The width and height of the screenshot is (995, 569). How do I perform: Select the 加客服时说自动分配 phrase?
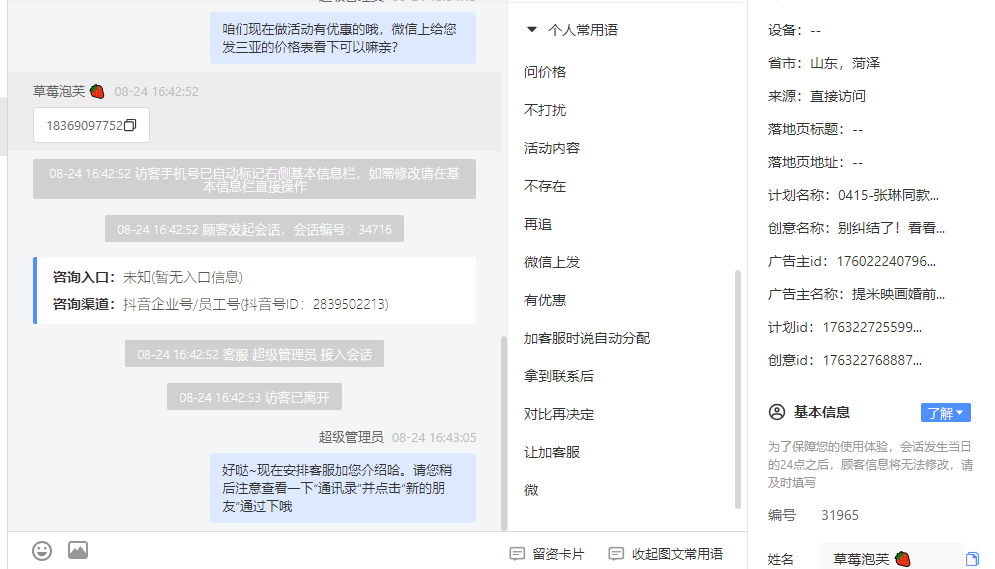[x=587, y=338]
